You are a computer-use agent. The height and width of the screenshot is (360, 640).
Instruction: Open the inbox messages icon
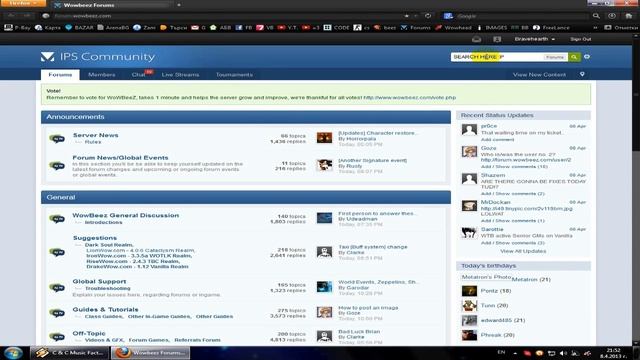(x=476, y=39)
